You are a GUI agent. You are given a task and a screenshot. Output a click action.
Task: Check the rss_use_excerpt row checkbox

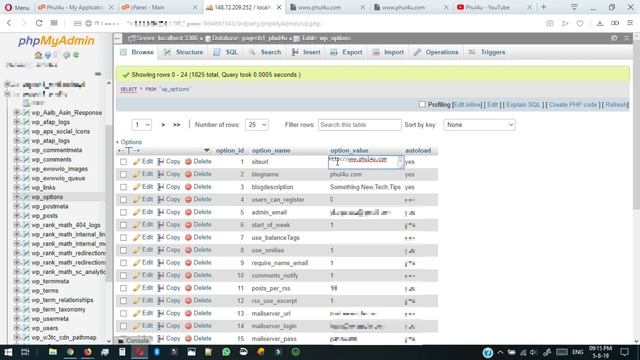click(x=123, y=301)
